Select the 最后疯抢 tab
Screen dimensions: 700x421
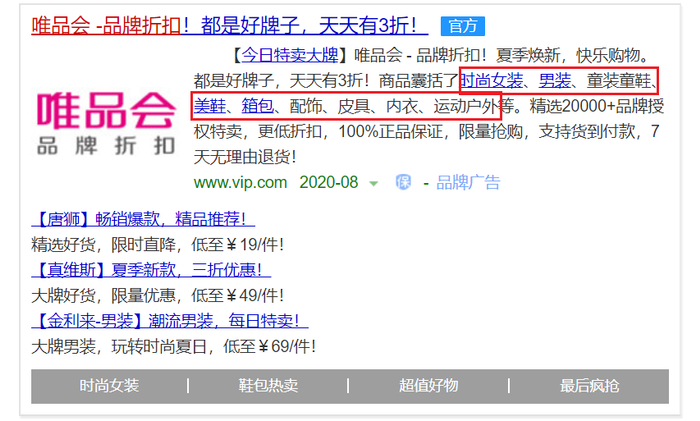[x=590, y=386]
